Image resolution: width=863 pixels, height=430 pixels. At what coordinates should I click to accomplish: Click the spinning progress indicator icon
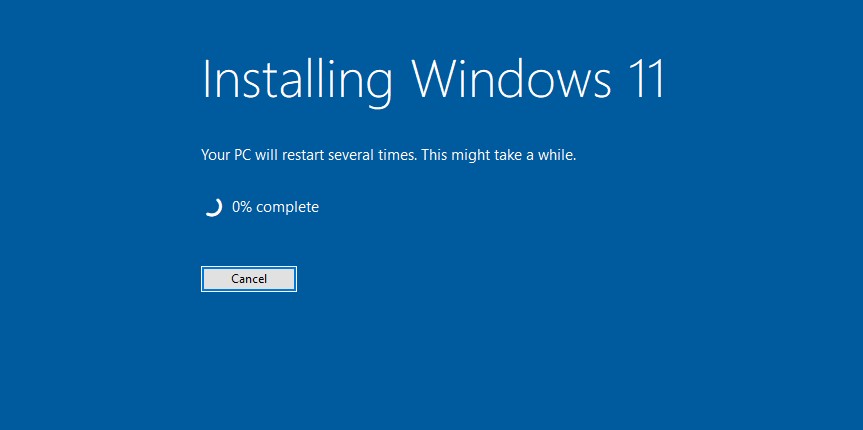pos(212,208)
